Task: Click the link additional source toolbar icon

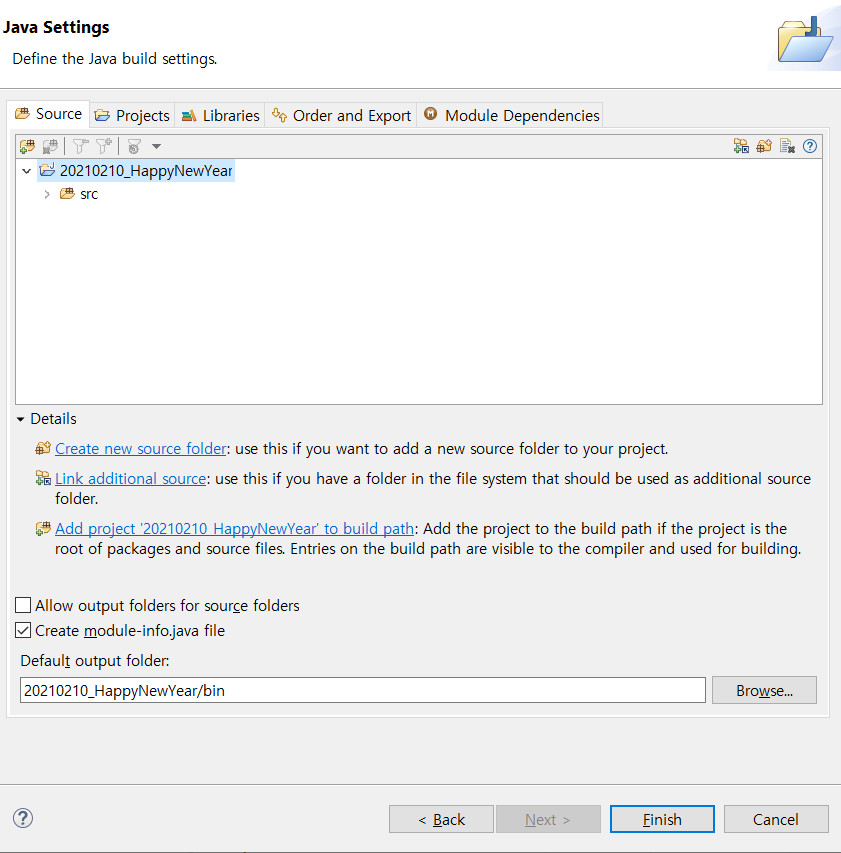Action: [740, 146]
